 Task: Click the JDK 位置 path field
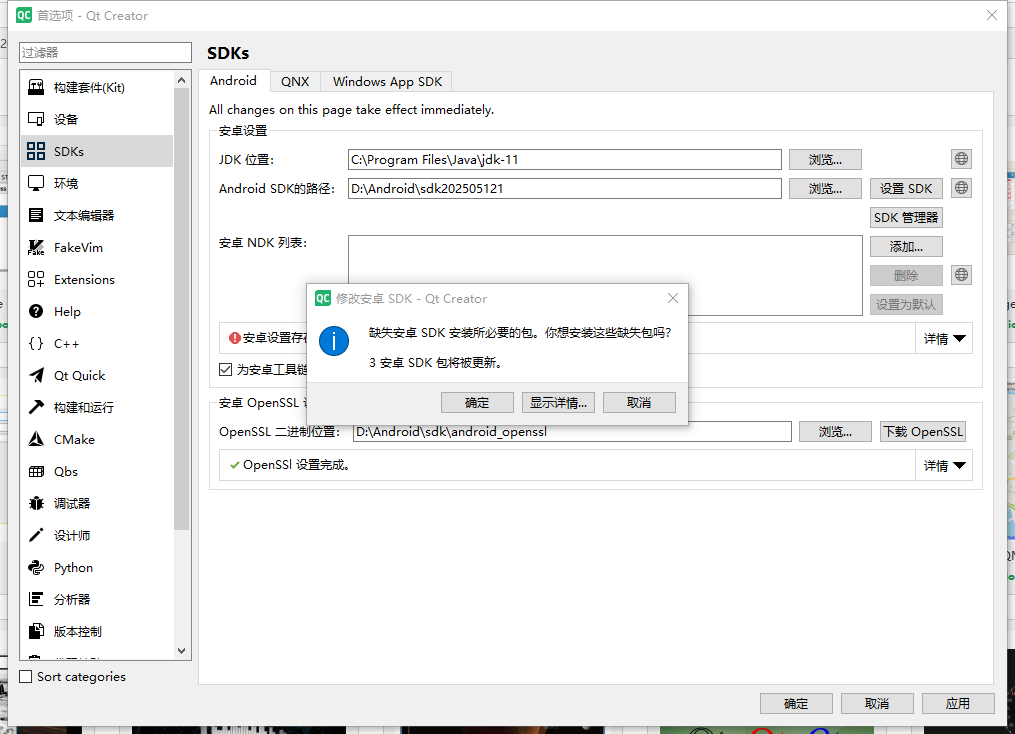coord(564,159)
